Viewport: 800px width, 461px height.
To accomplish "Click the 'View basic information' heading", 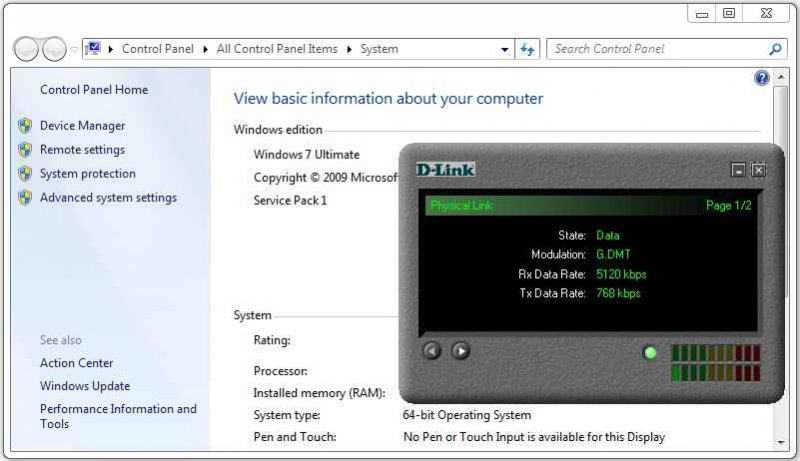I will (x=388, y=98).
